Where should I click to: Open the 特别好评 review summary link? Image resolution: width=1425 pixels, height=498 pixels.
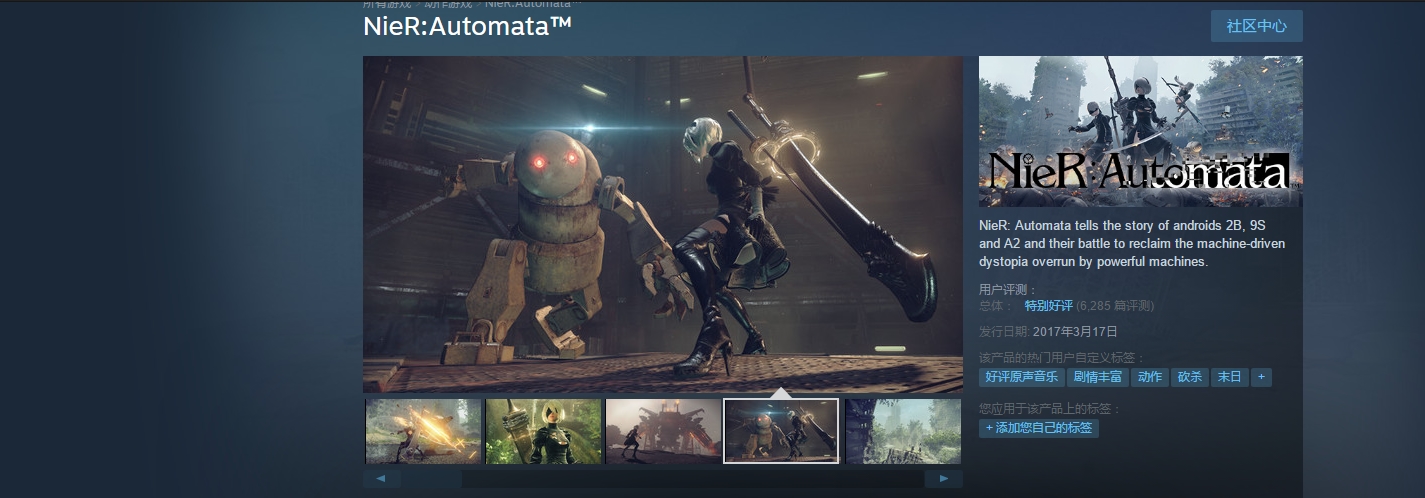1048,305
